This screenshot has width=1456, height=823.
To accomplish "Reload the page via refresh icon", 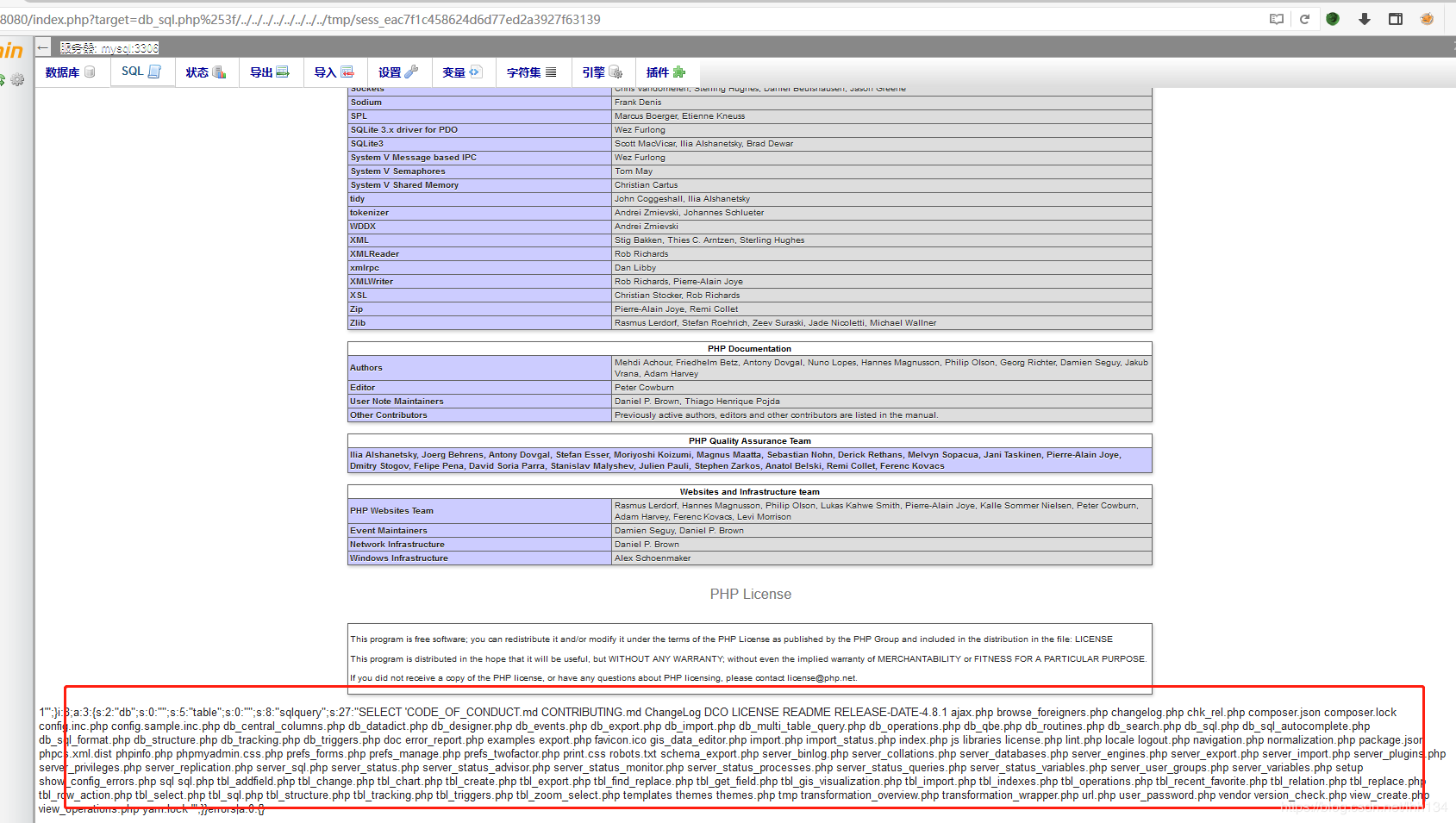I will [1303, 18].
